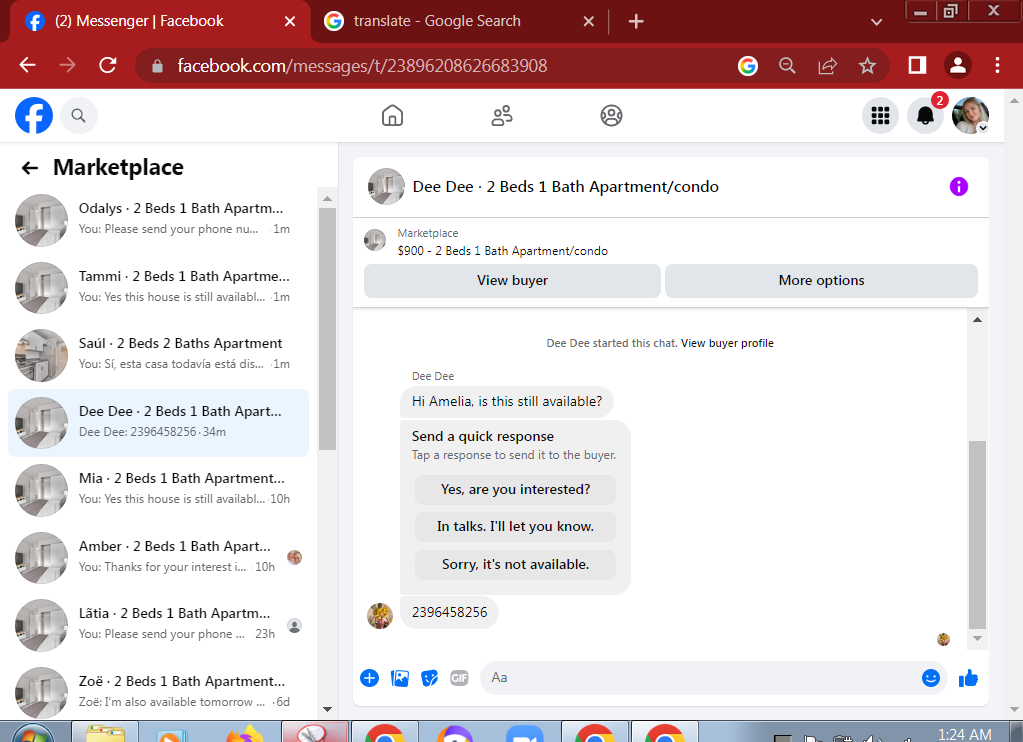Attach a photo with the image icon
The image size is (1023, 742).
tap(399, 678)
